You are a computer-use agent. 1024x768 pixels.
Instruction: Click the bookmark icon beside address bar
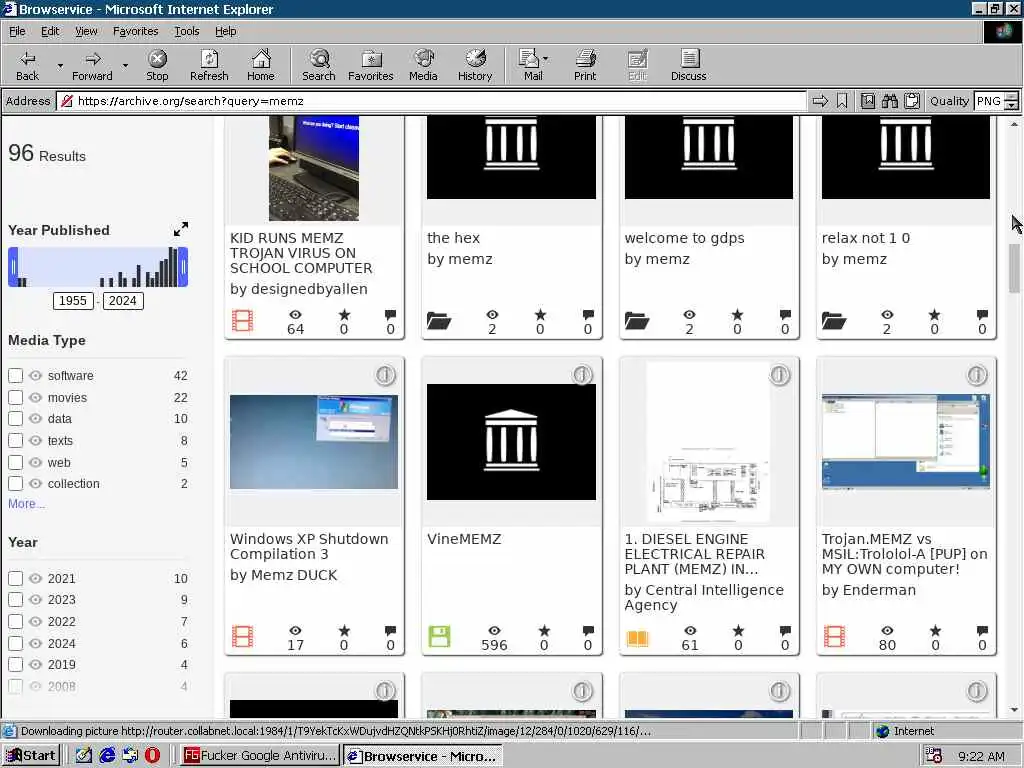click(x=842, y=101)
